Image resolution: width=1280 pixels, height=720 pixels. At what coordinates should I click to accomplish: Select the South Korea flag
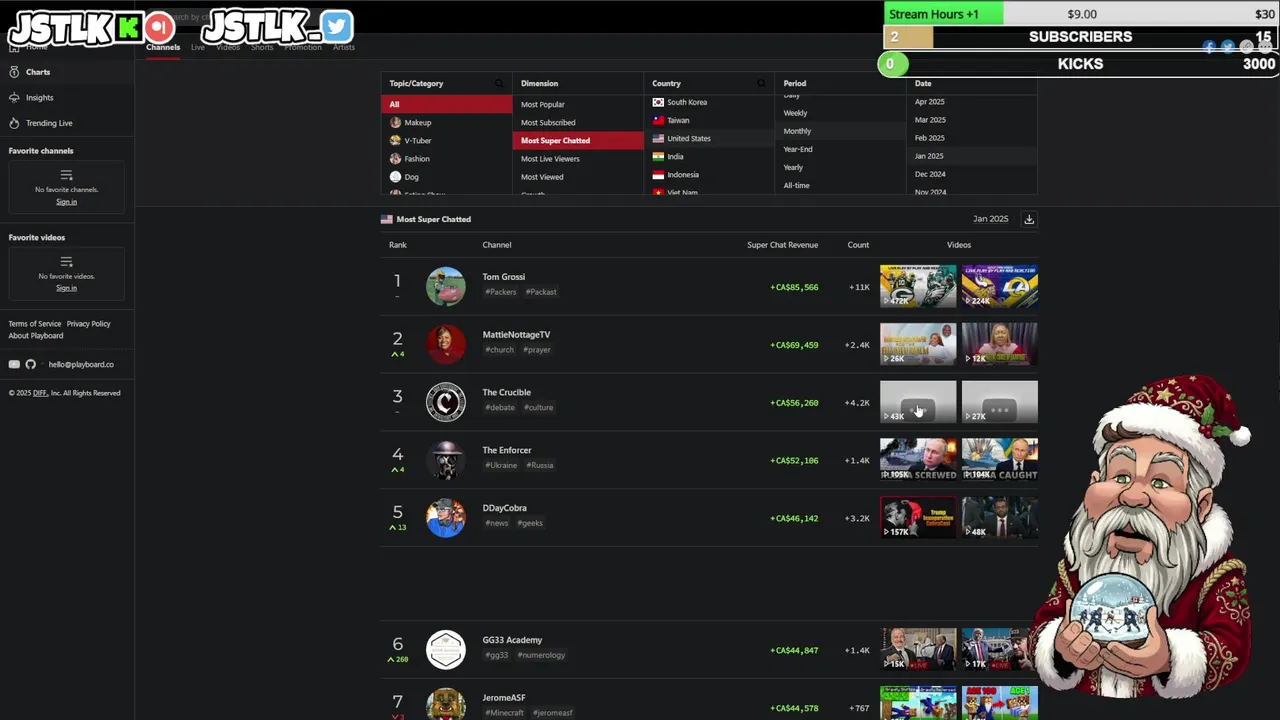(x=658, y=102)
